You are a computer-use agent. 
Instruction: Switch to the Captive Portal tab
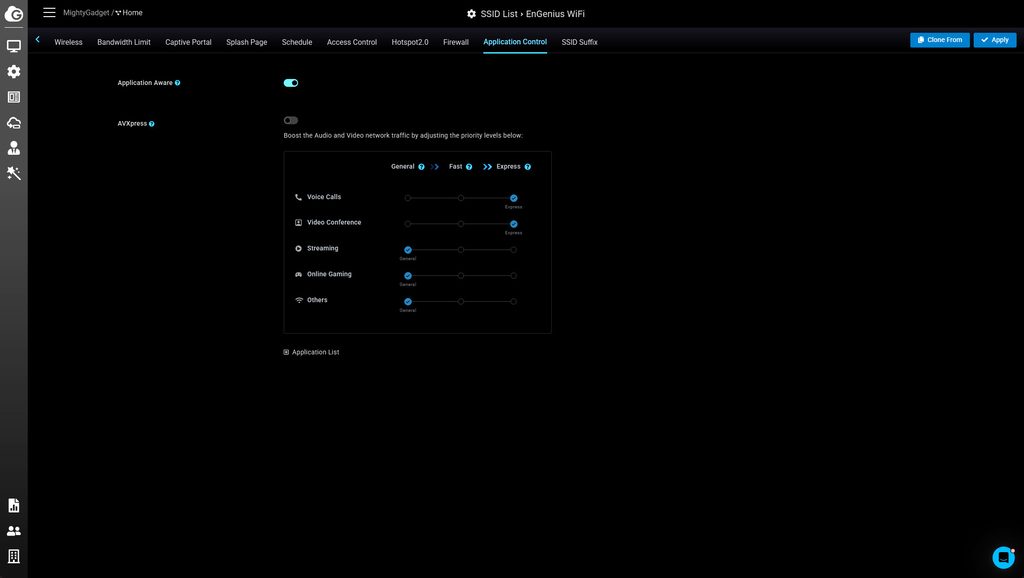188,42
